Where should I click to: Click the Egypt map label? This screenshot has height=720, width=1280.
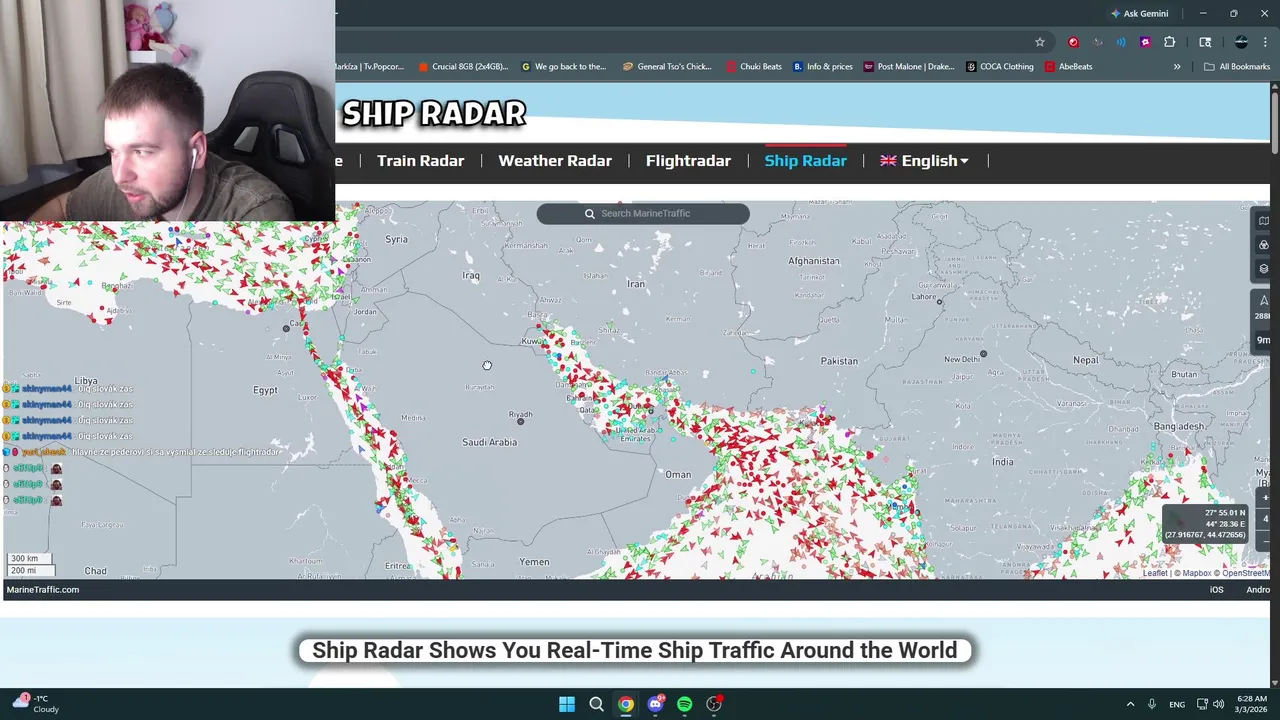pos(265,390)
